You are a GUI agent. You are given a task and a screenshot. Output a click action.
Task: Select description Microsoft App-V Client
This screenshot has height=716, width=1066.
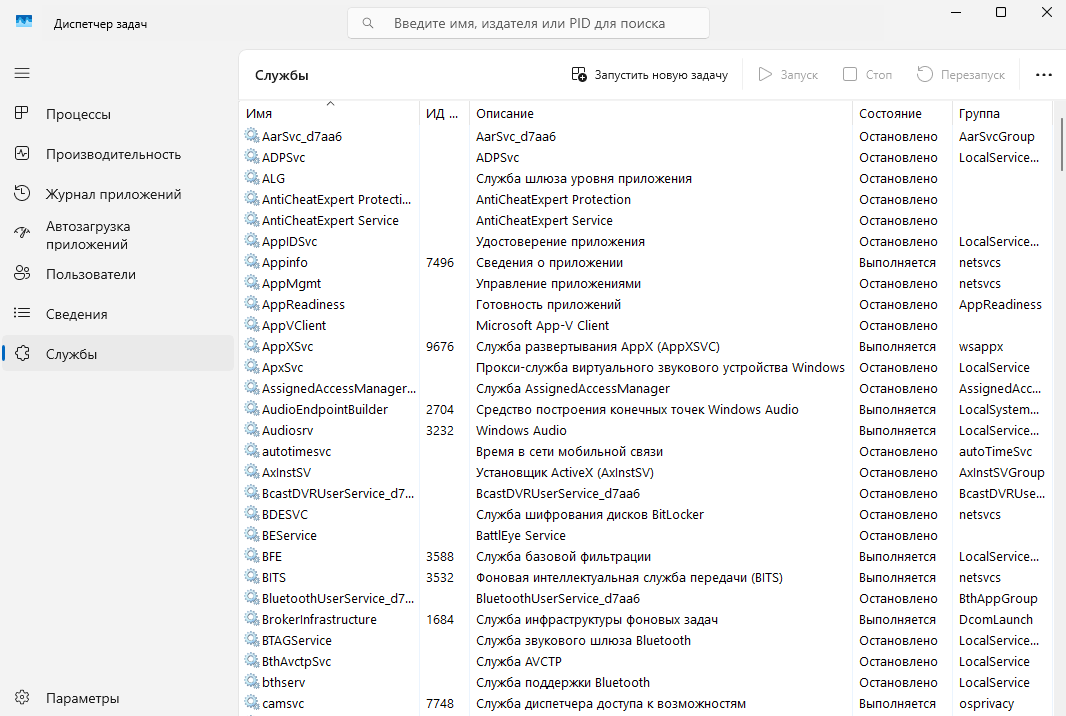pyautogui.click(x=542, y=325)
